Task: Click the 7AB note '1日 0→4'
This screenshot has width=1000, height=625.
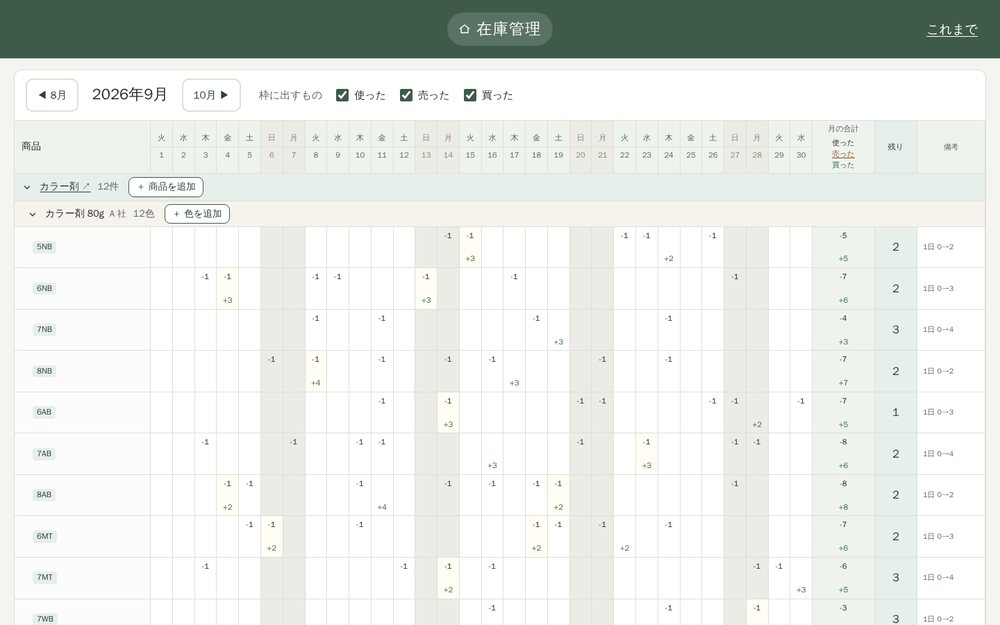Action: pos(938,453)
